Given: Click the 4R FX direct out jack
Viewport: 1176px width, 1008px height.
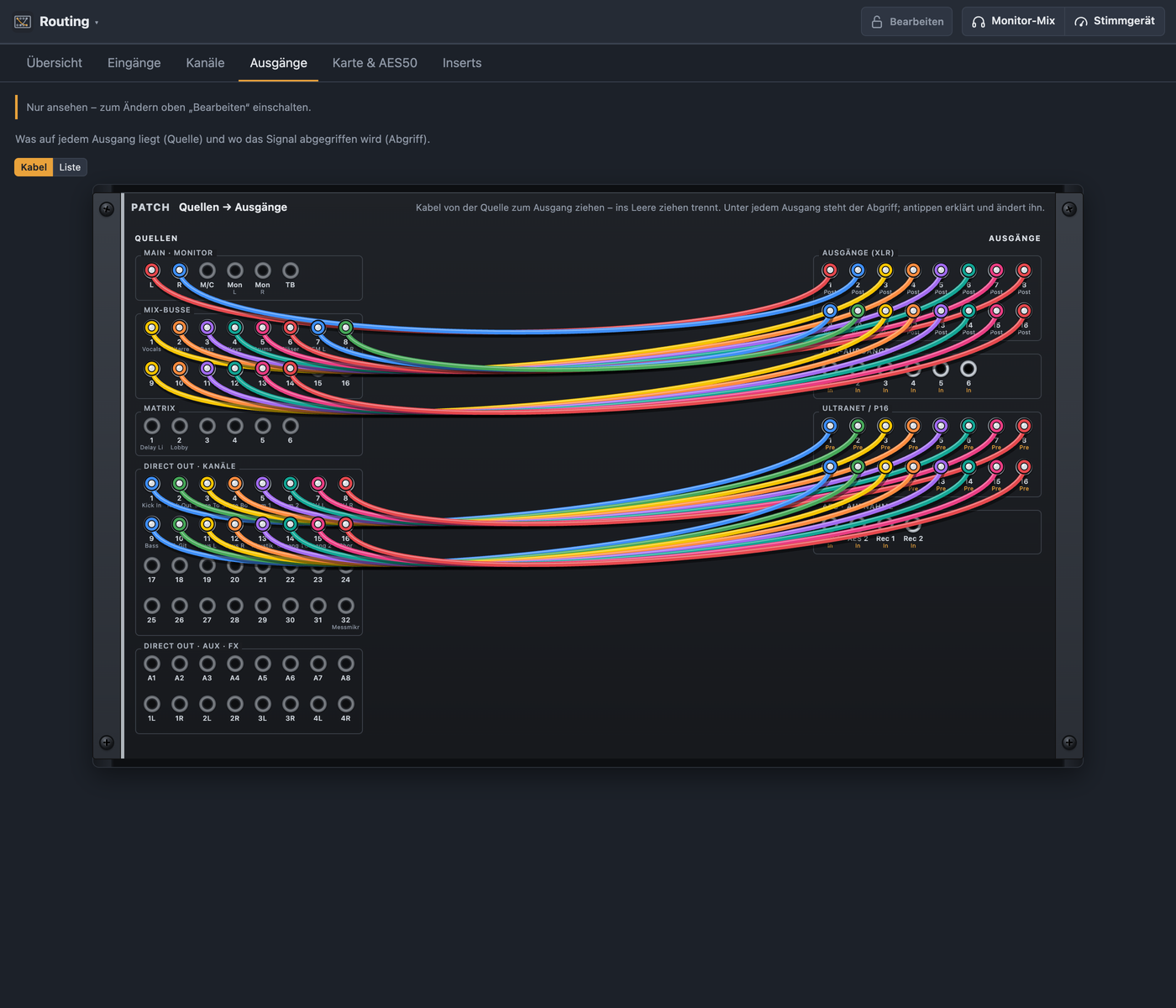Looking at the screenshot, I should [x=346, y=704].
